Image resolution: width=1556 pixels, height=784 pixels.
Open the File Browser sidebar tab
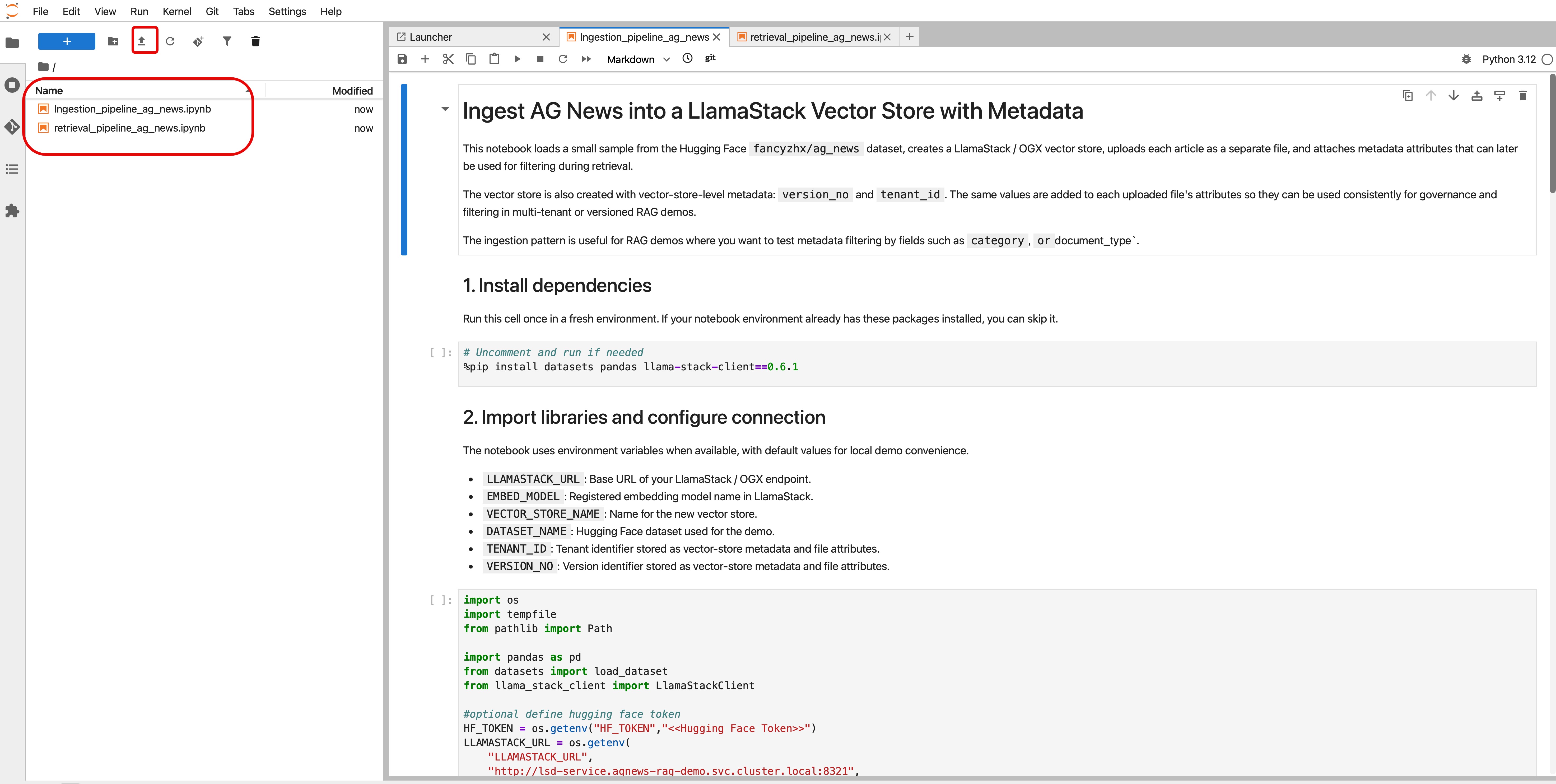pyautogui.click(x=12, y=42)
